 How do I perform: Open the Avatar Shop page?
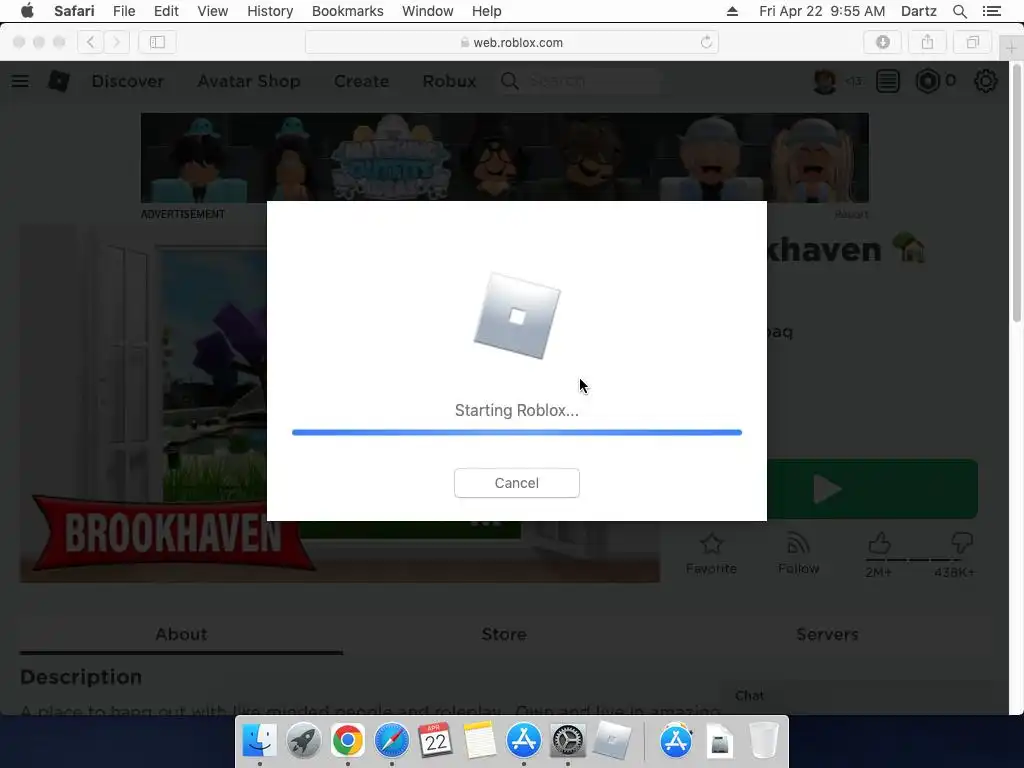pos(249,81)
